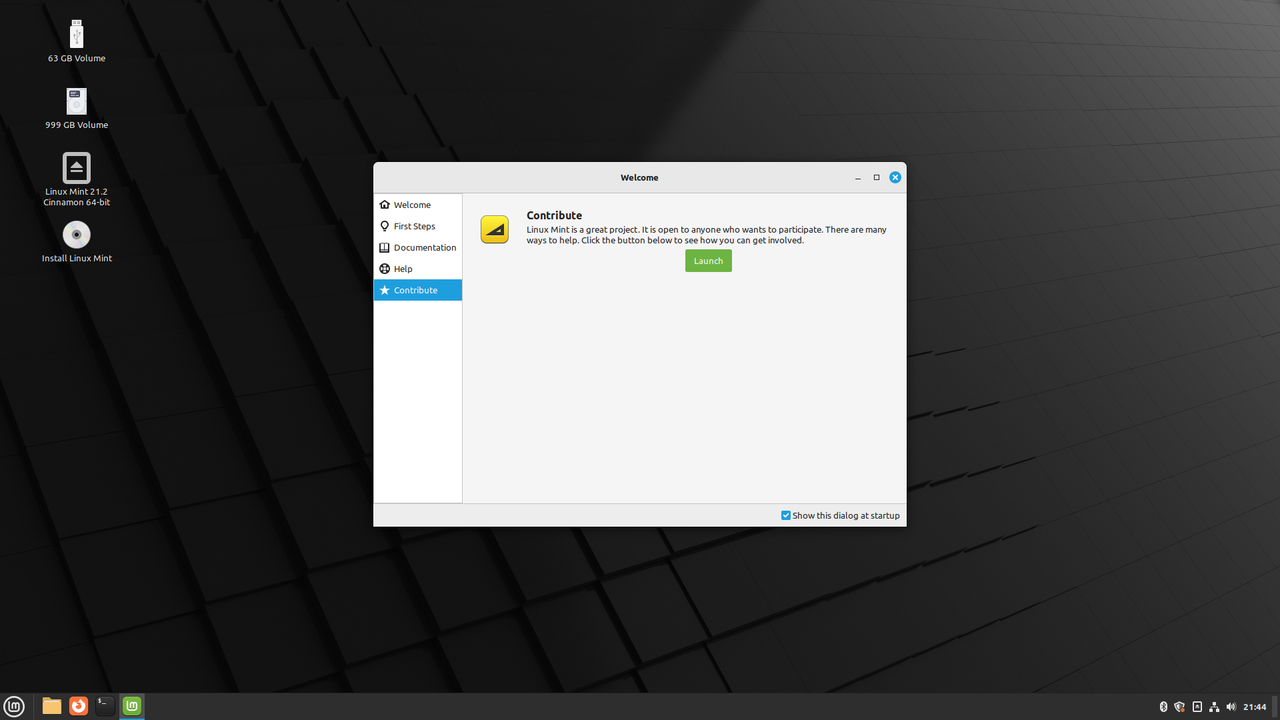Open the Help sidebar tab
The width and height of the screenshot is (1280, 720).
tap(418, 269)
